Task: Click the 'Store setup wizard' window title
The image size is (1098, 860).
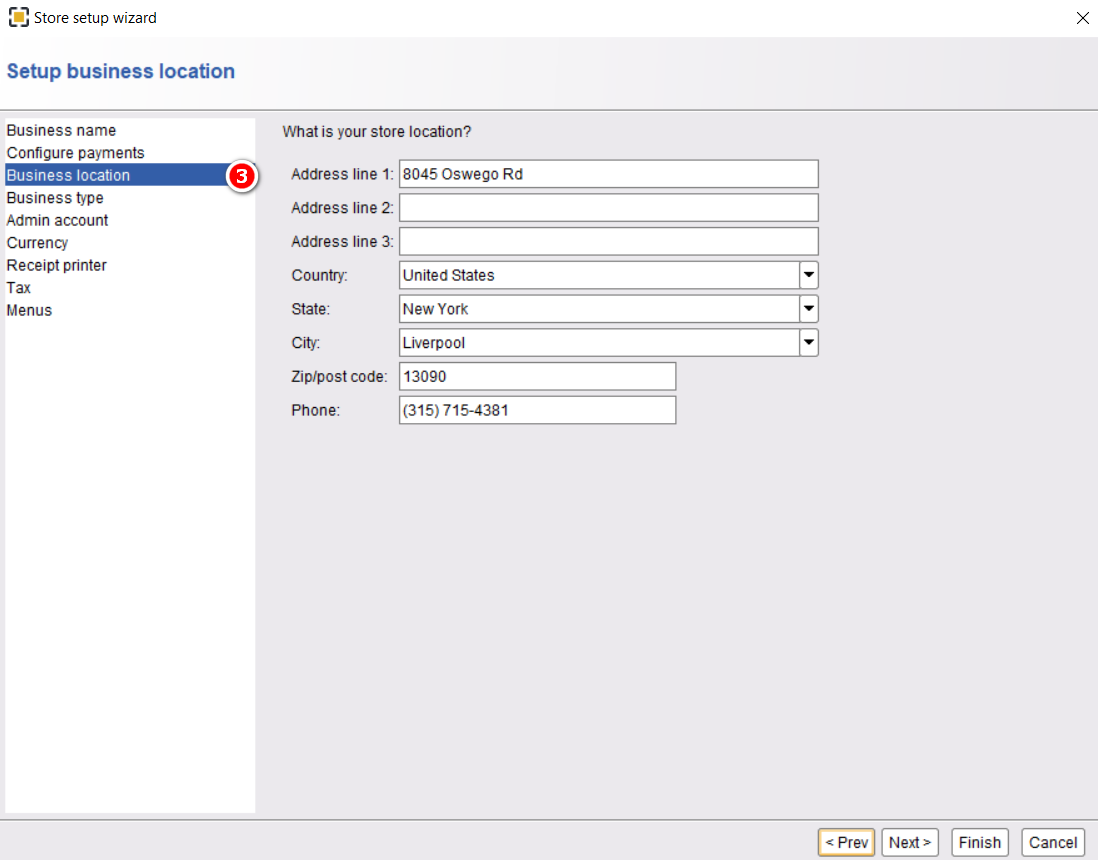Action: 95,18
